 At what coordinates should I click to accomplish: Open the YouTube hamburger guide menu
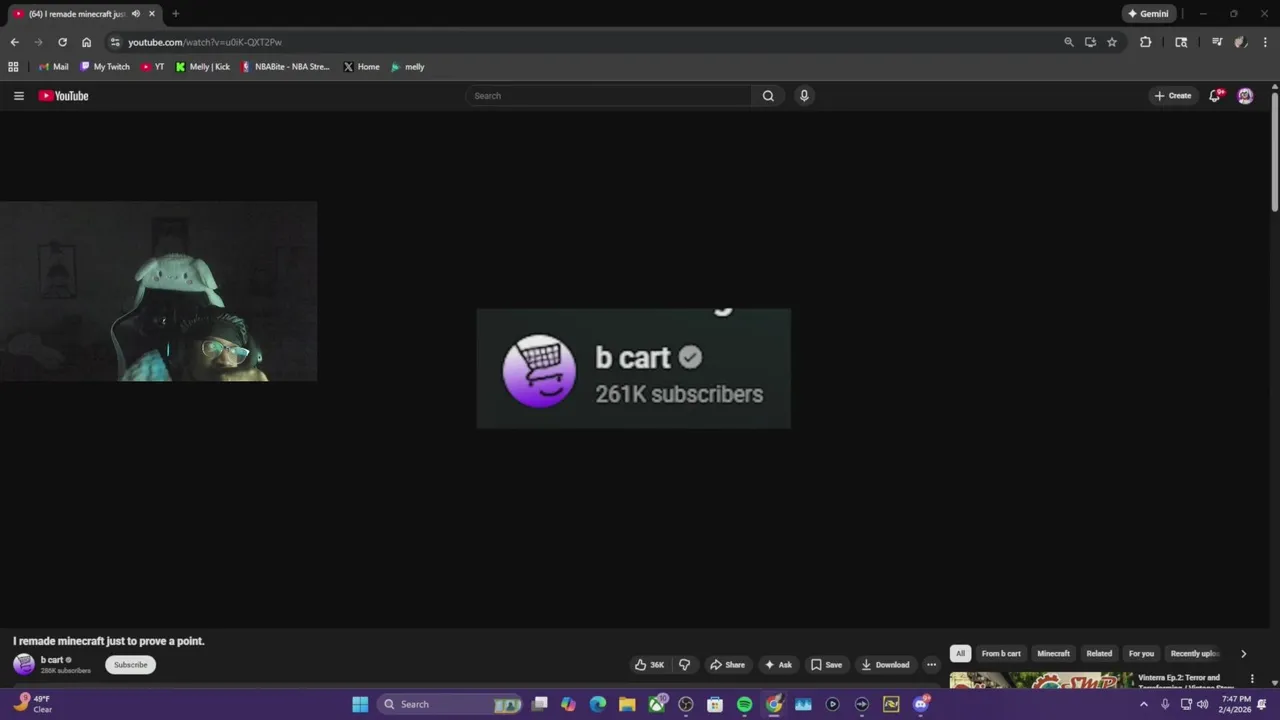click(18, 96)
